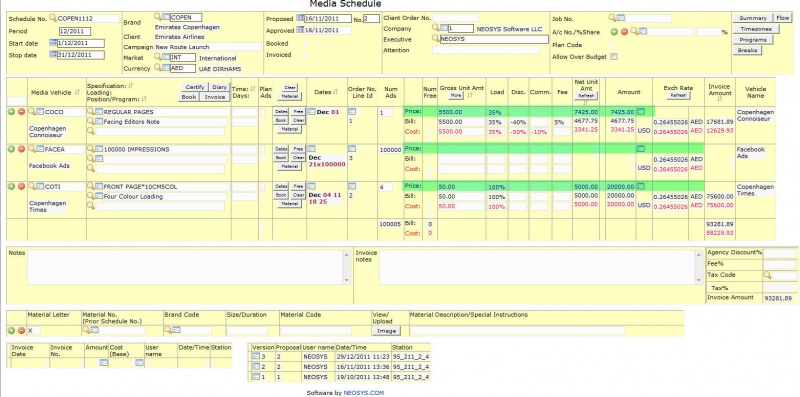800x397 pixels.
Task: Sort by Media Vehicle column arrows
Action: tap(78, 92)
